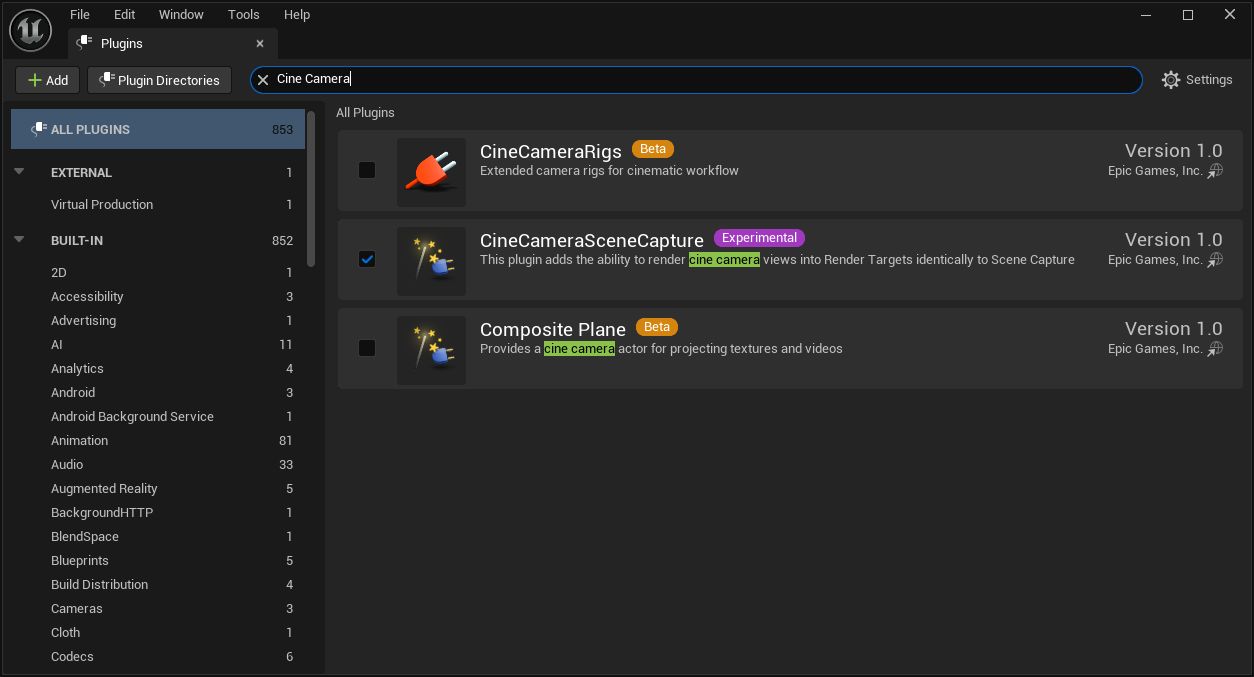1254x677 pixels.
Task: Open the File menu
Action: coord(80,14)
